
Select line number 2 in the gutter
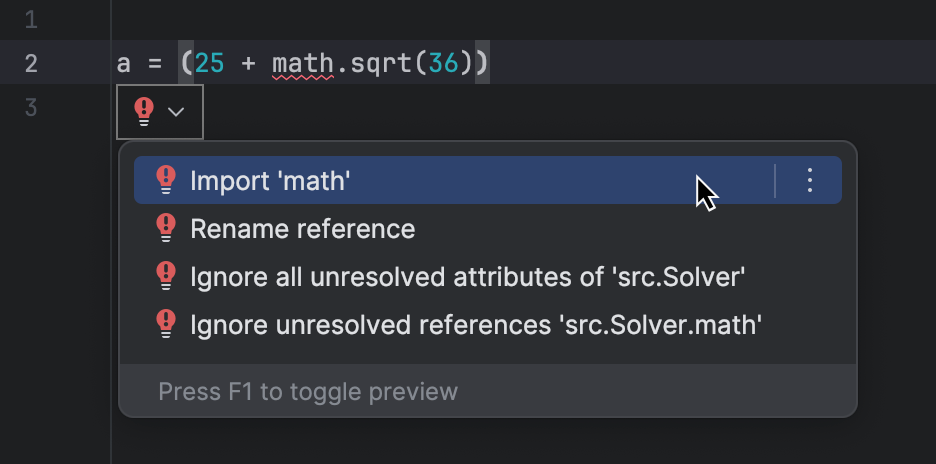coord(30,64)
